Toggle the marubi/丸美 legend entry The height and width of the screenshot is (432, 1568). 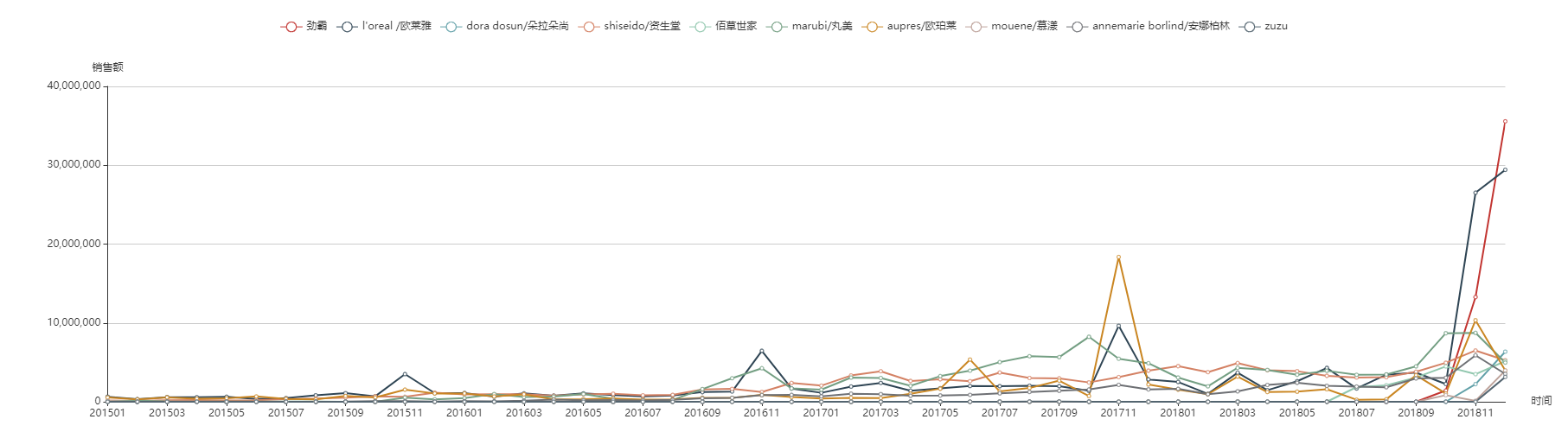810,27
